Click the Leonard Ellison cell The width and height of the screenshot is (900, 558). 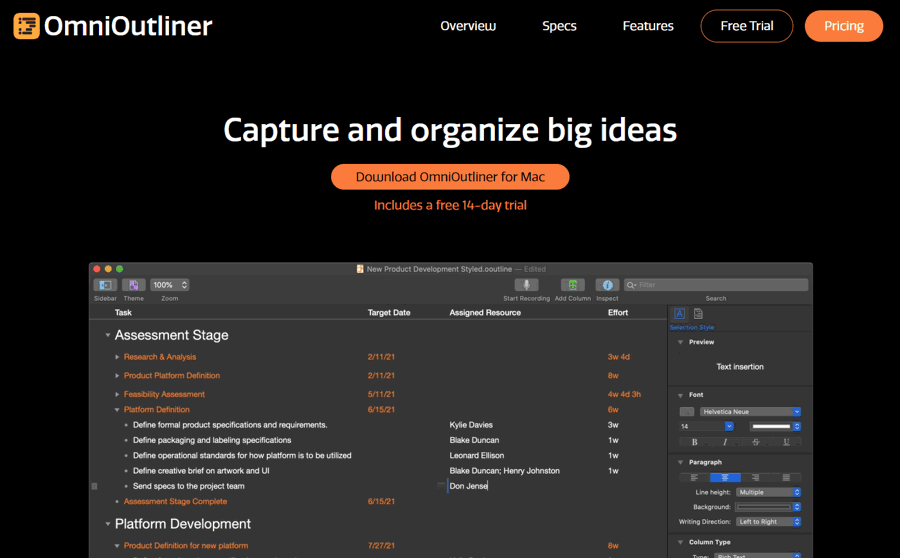476,455
